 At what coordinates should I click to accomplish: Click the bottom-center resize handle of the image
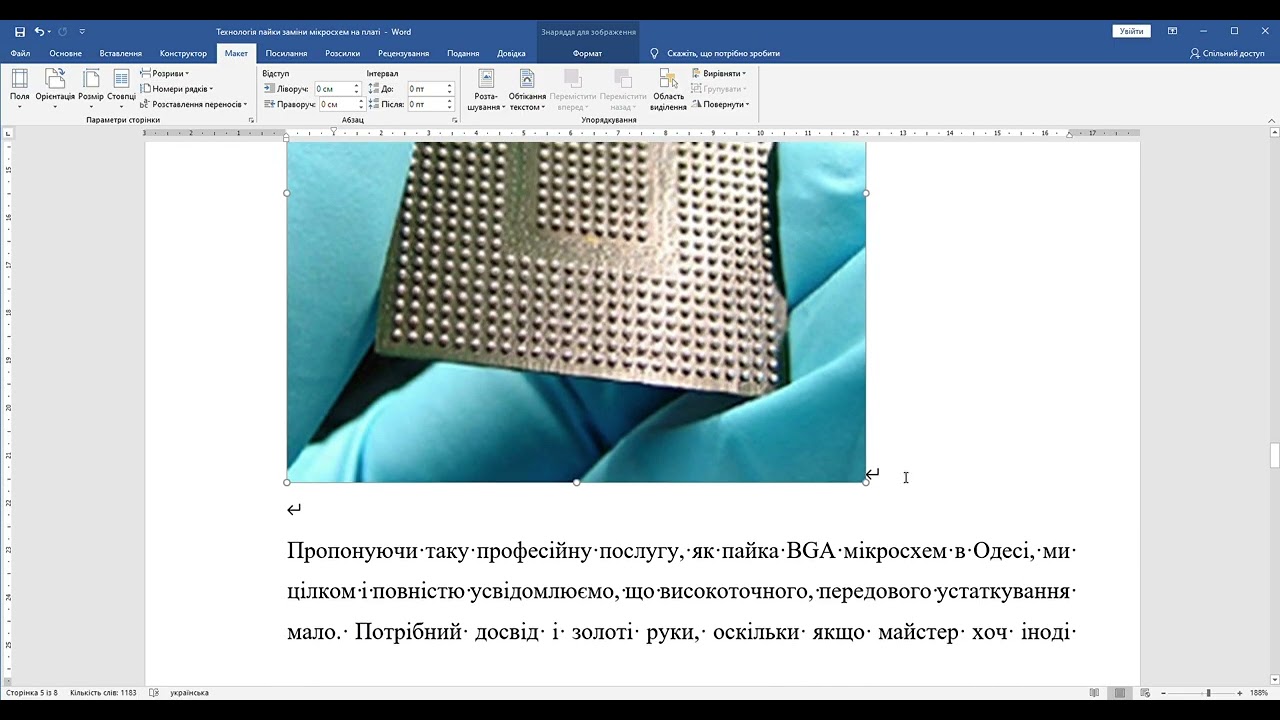pyautogui.click(x=576, y=482)
